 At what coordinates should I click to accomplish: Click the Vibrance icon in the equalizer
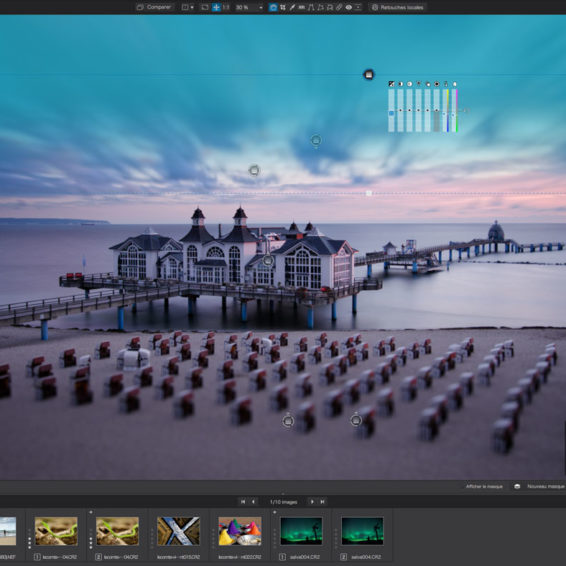coord(428,84)
